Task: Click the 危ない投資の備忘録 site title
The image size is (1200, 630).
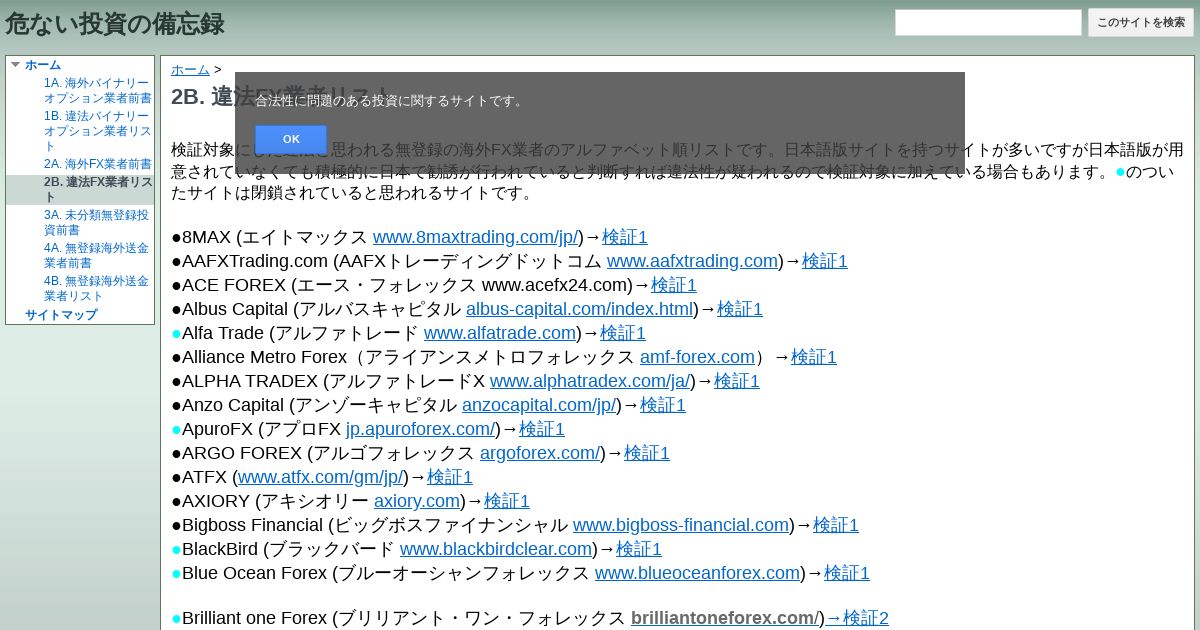Action: point(115,23)
